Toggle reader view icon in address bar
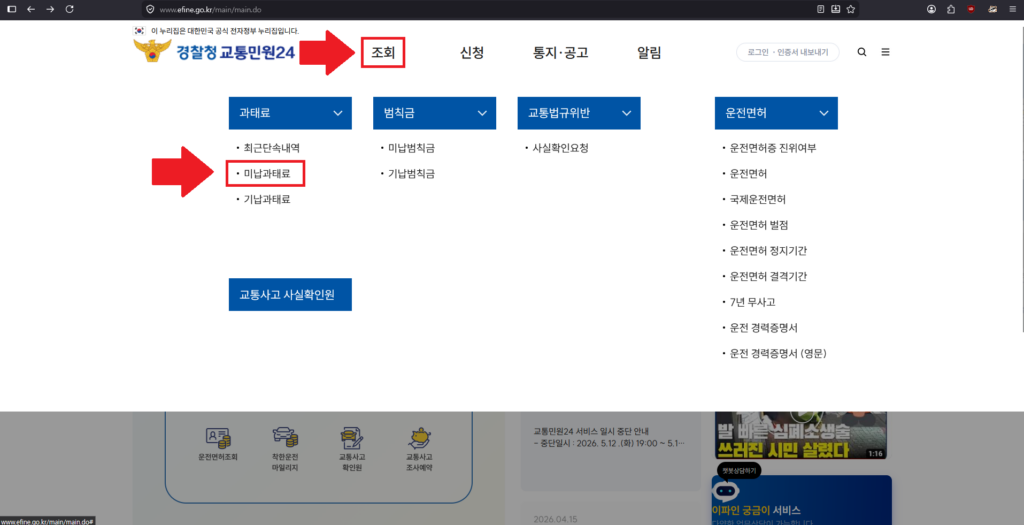This screenshot has height=525, width=1024. pyautogui.click(x=820, y=9)
